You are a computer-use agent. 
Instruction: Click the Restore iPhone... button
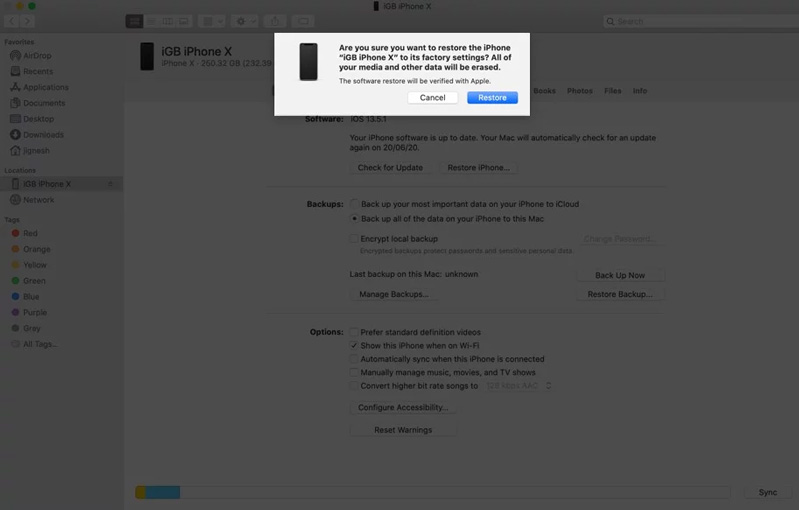(x=478, y=168)
